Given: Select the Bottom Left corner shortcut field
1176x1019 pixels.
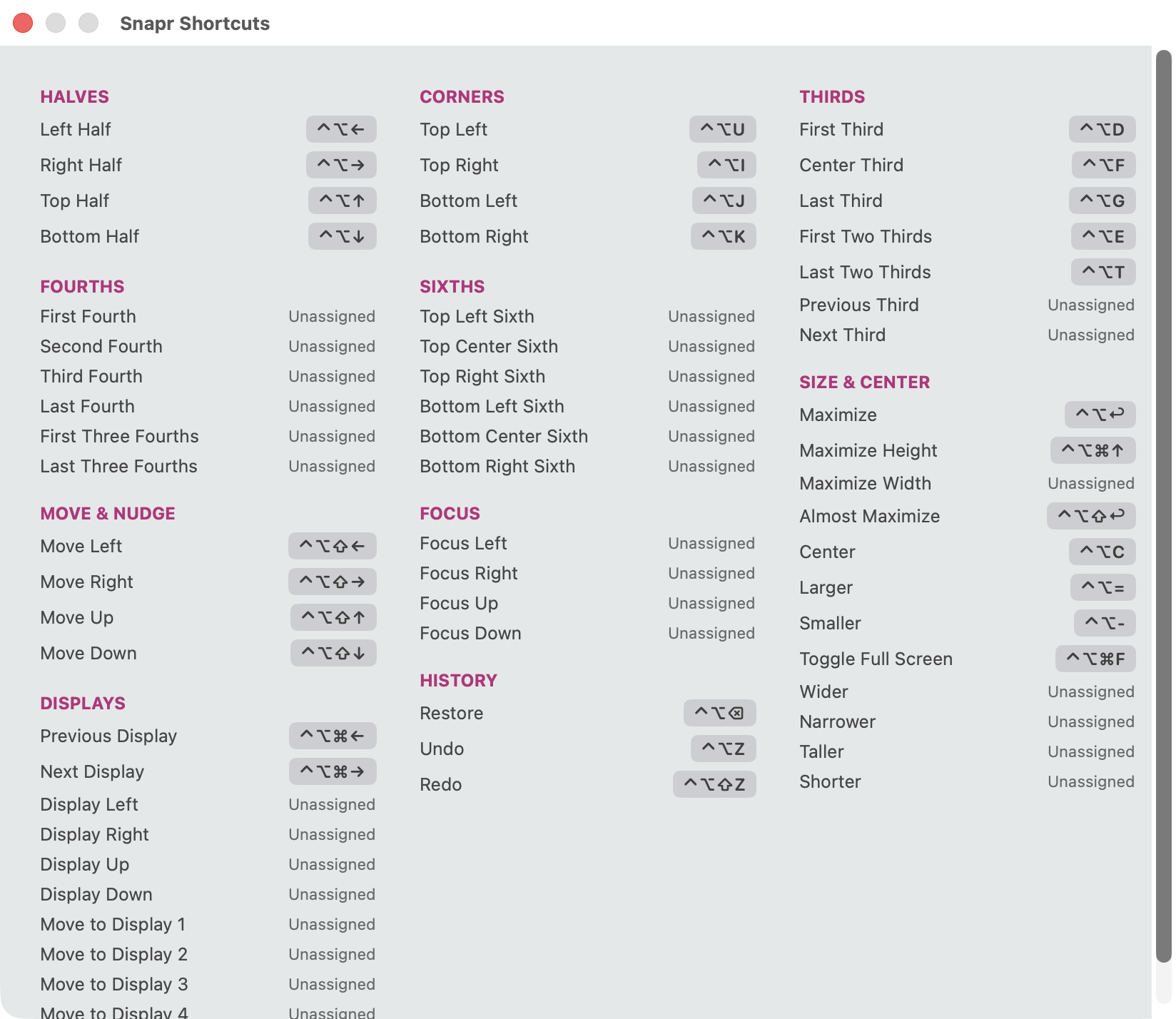Looking at the screenshot, I should pyautogui.click(x=724, y=201).
